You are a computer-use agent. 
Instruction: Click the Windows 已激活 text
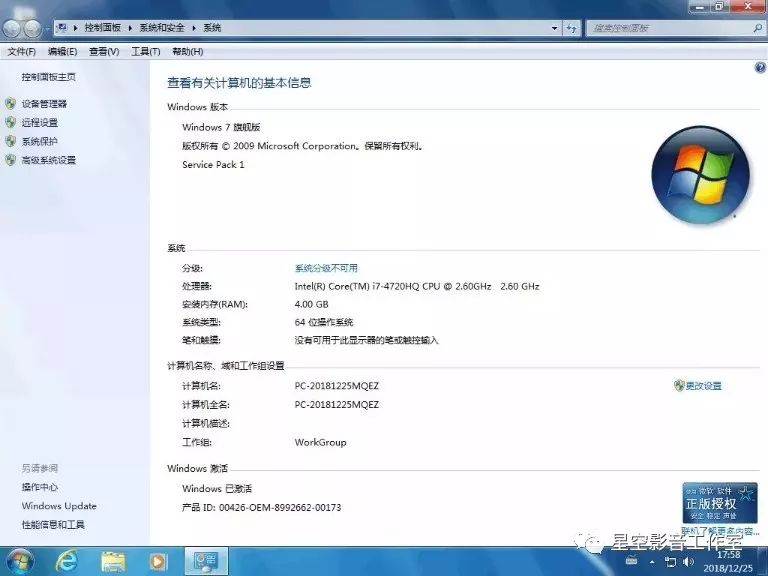pyautogui.click(x=217, y=488)
